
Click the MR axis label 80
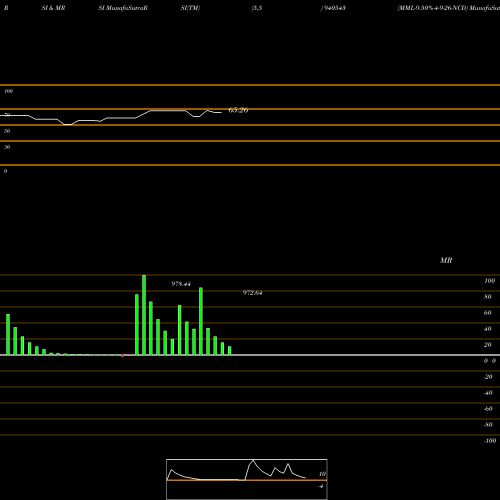coord(488,297)
